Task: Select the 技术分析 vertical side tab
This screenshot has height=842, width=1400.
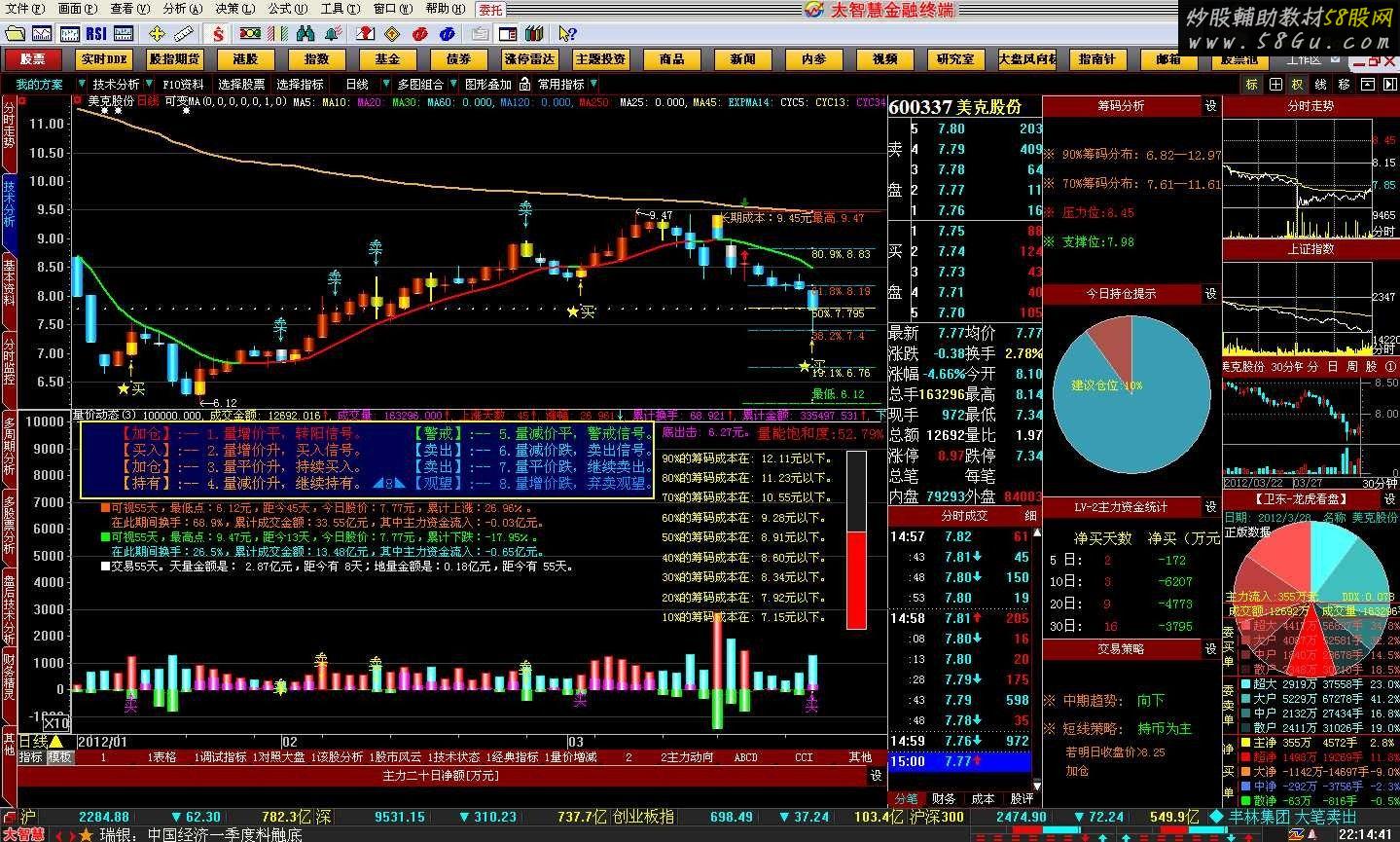Action: [9, 214]
